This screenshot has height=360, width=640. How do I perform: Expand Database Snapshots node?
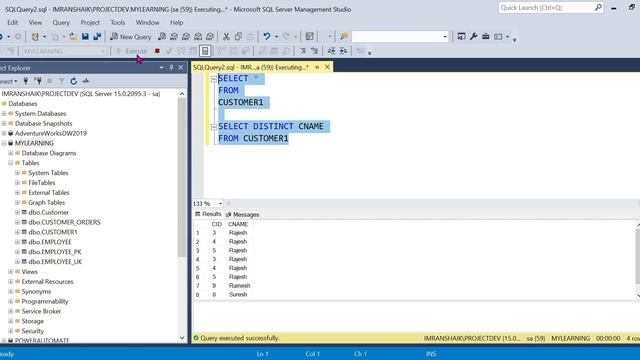4,123
